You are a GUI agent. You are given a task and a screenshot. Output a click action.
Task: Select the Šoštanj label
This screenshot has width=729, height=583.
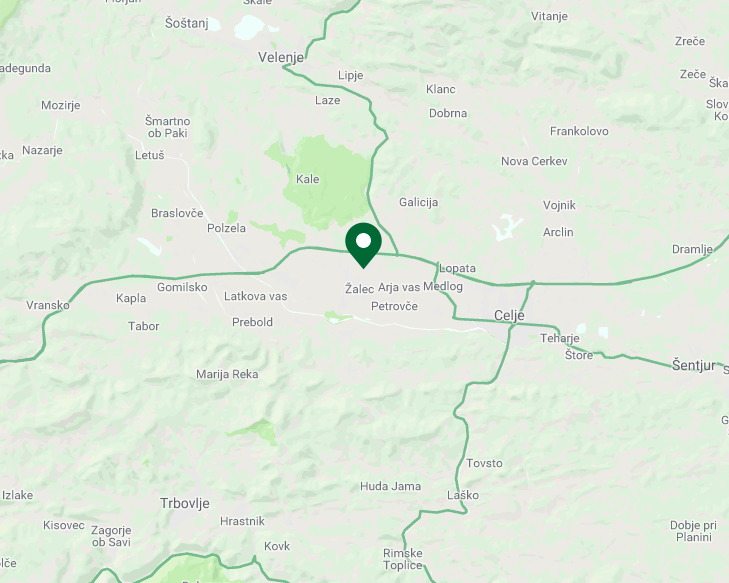(x=186, y=23)
